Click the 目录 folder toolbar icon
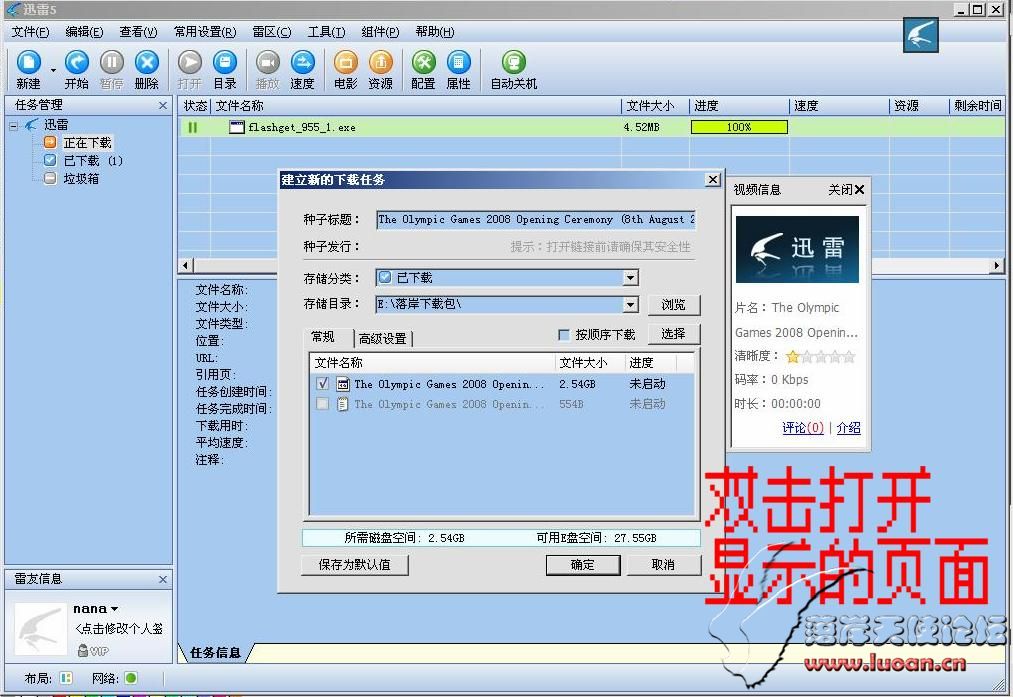The width and height of the screenshot is (1013, 697). [x=225, y=63]
